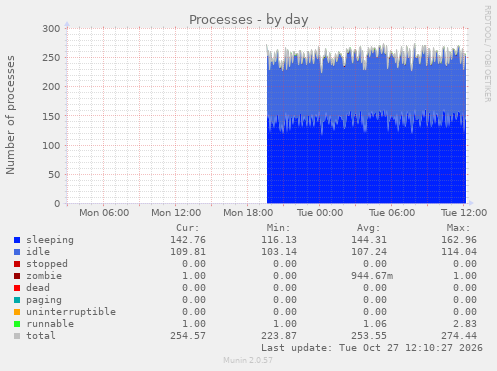
Task: Click the 'Number of processes' axis label
Action: 10,115
